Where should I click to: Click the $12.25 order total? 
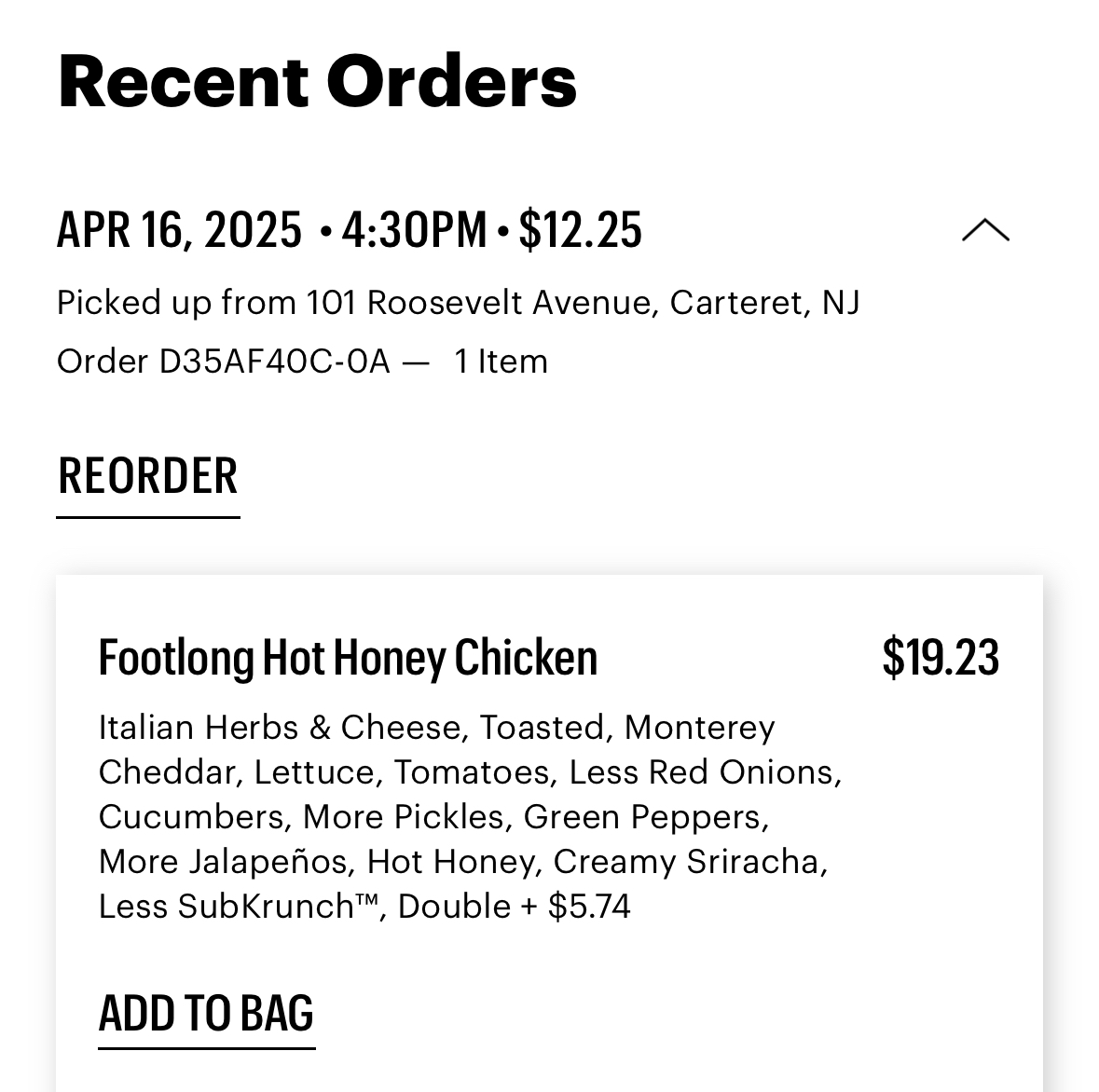(x=580, y=230)
